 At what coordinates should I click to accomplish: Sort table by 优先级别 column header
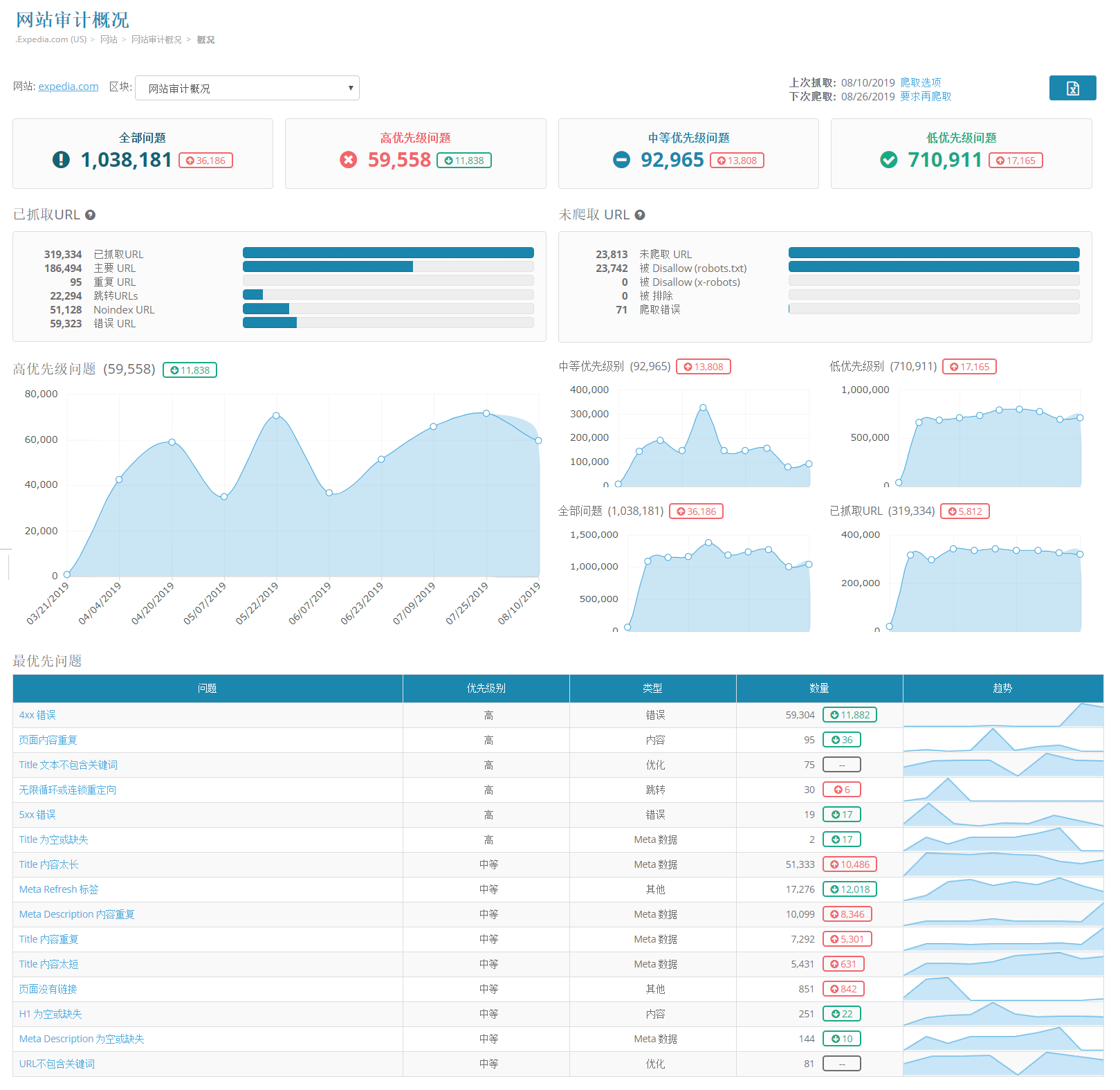[486, 688]
